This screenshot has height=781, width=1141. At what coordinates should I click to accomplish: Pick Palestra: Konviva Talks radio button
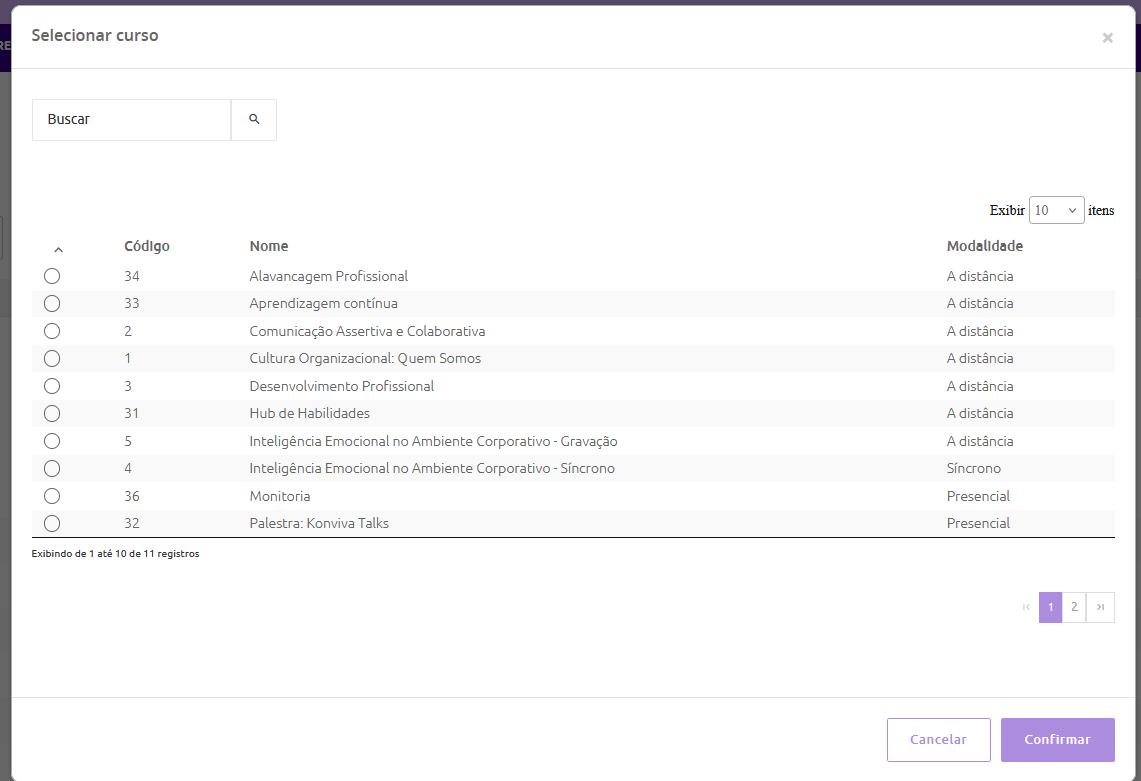coord(52,523)
